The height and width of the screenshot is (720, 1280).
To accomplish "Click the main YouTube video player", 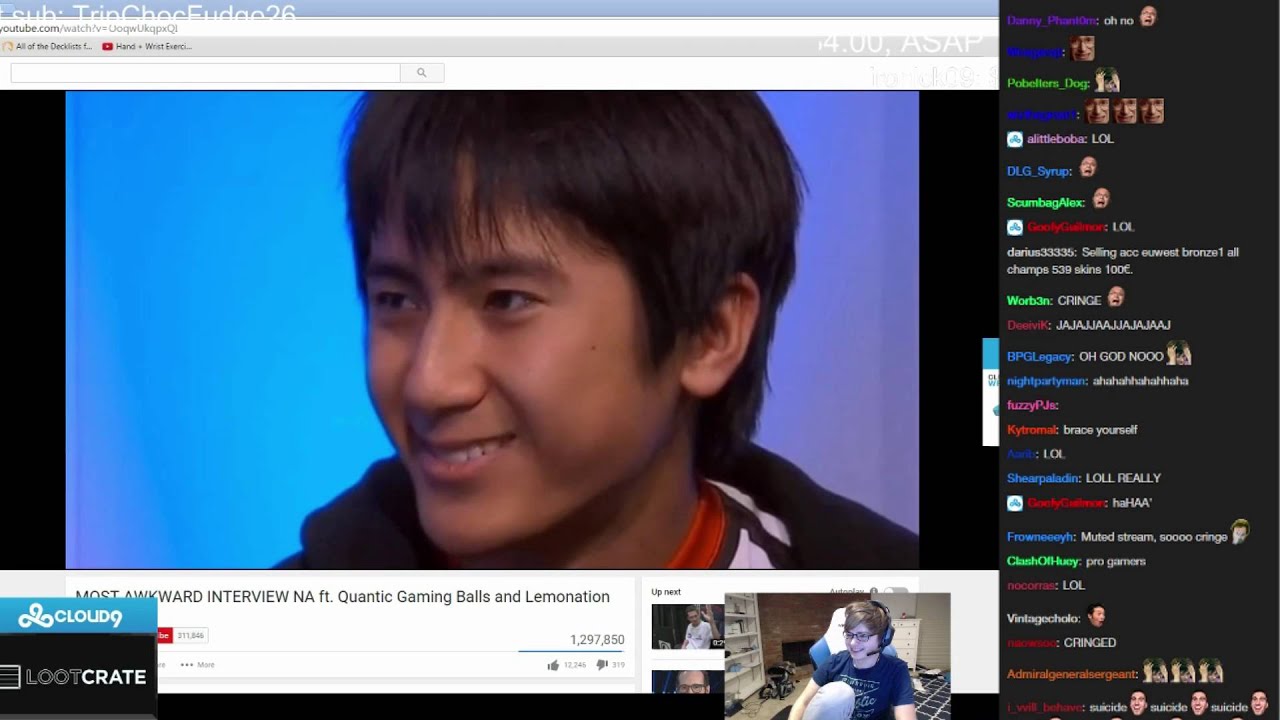I will pos(492,330).
